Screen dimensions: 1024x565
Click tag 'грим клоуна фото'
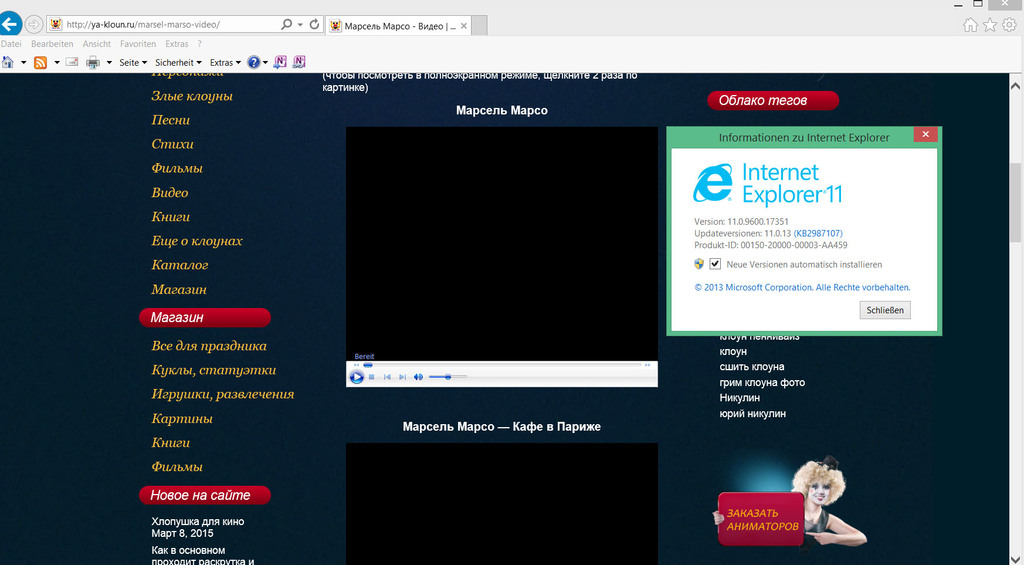[x=762, y=382]
